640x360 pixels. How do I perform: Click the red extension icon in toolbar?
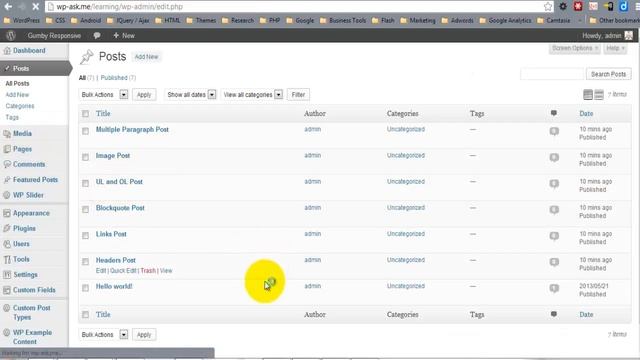point(578,7)
